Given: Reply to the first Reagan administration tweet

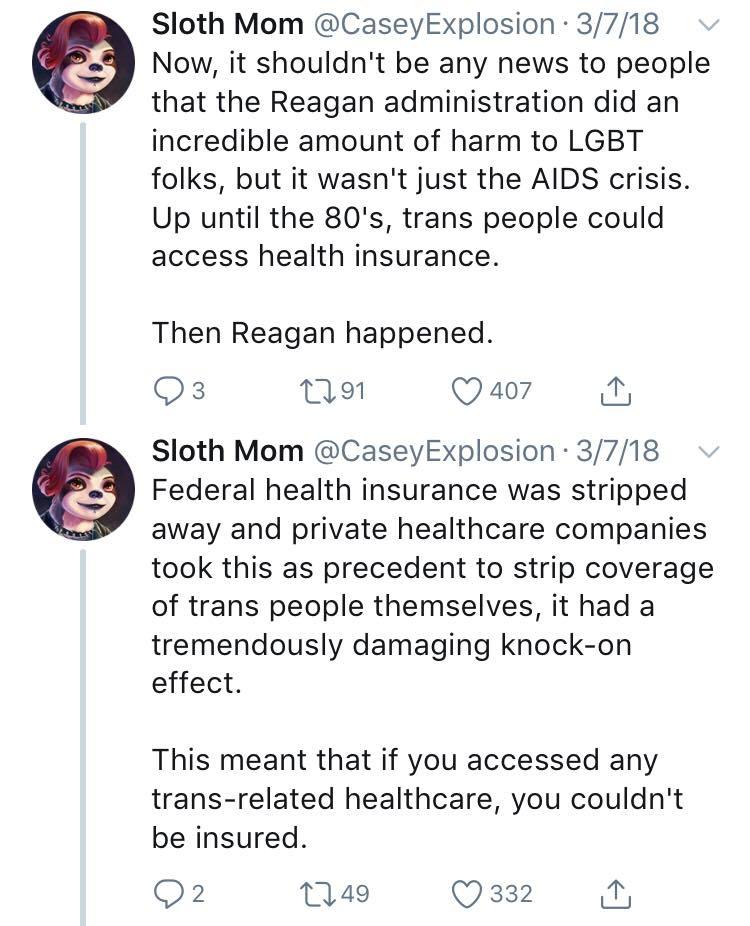Looking at the screenshot, I should [x=167, y=390].
